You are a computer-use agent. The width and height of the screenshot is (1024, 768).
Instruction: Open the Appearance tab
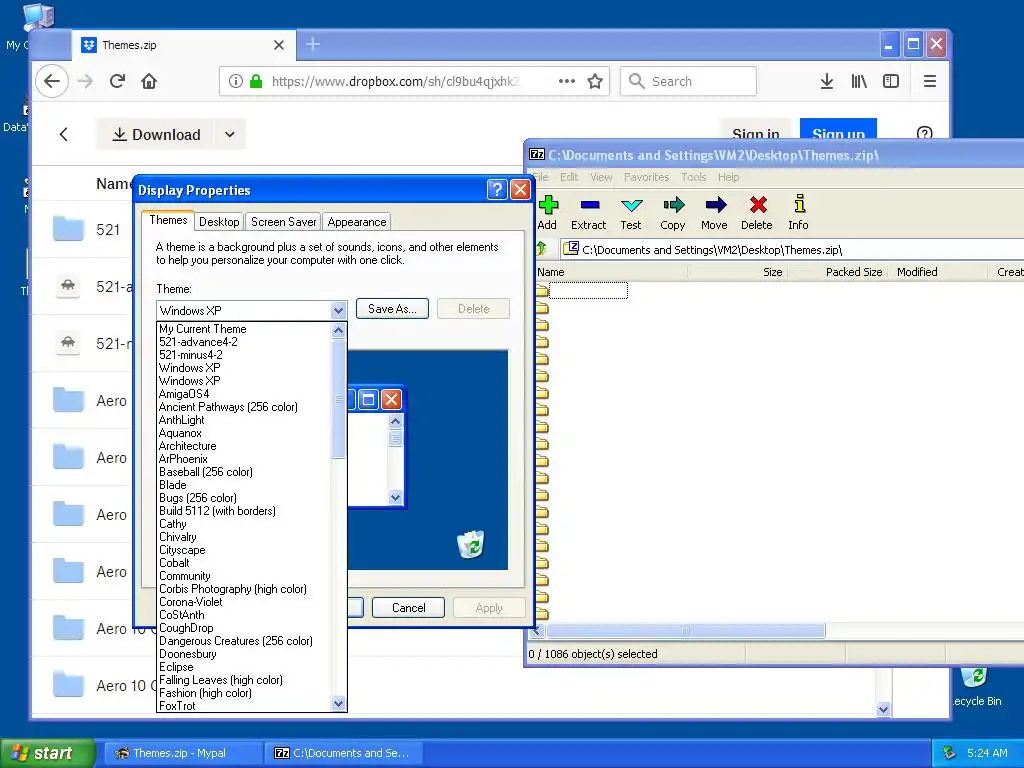pos(357,221)
